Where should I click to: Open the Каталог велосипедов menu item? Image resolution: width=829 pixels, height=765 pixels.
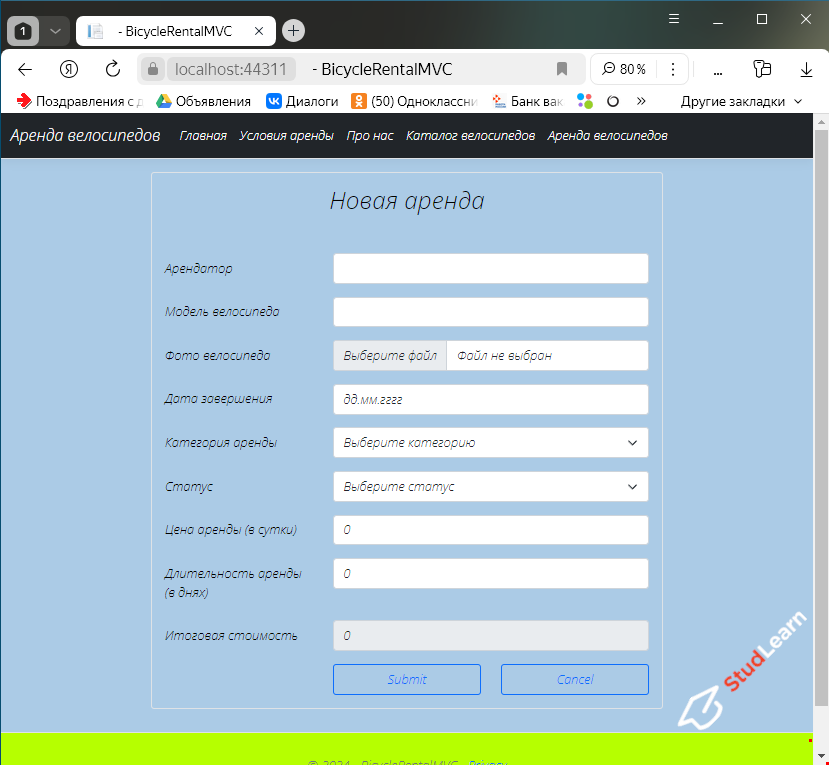pos(470,135)
